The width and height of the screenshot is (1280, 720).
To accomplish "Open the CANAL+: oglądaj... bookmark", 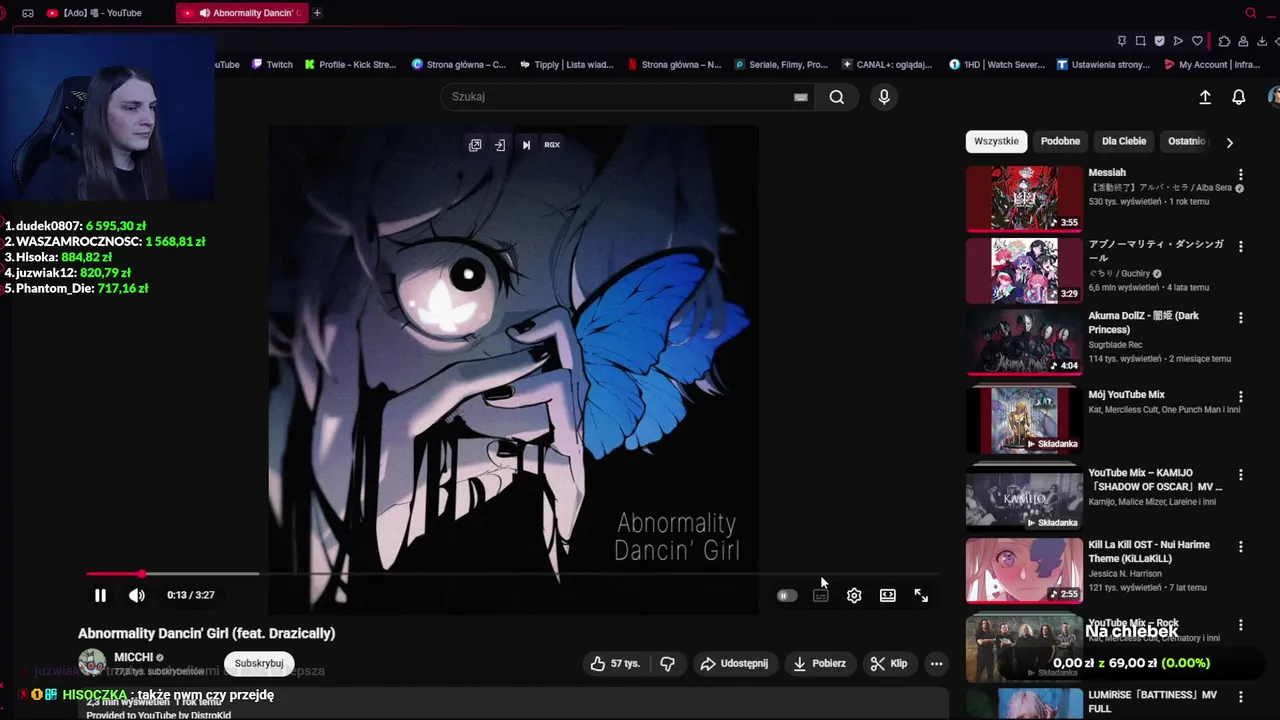I will [x=887, y=65].
